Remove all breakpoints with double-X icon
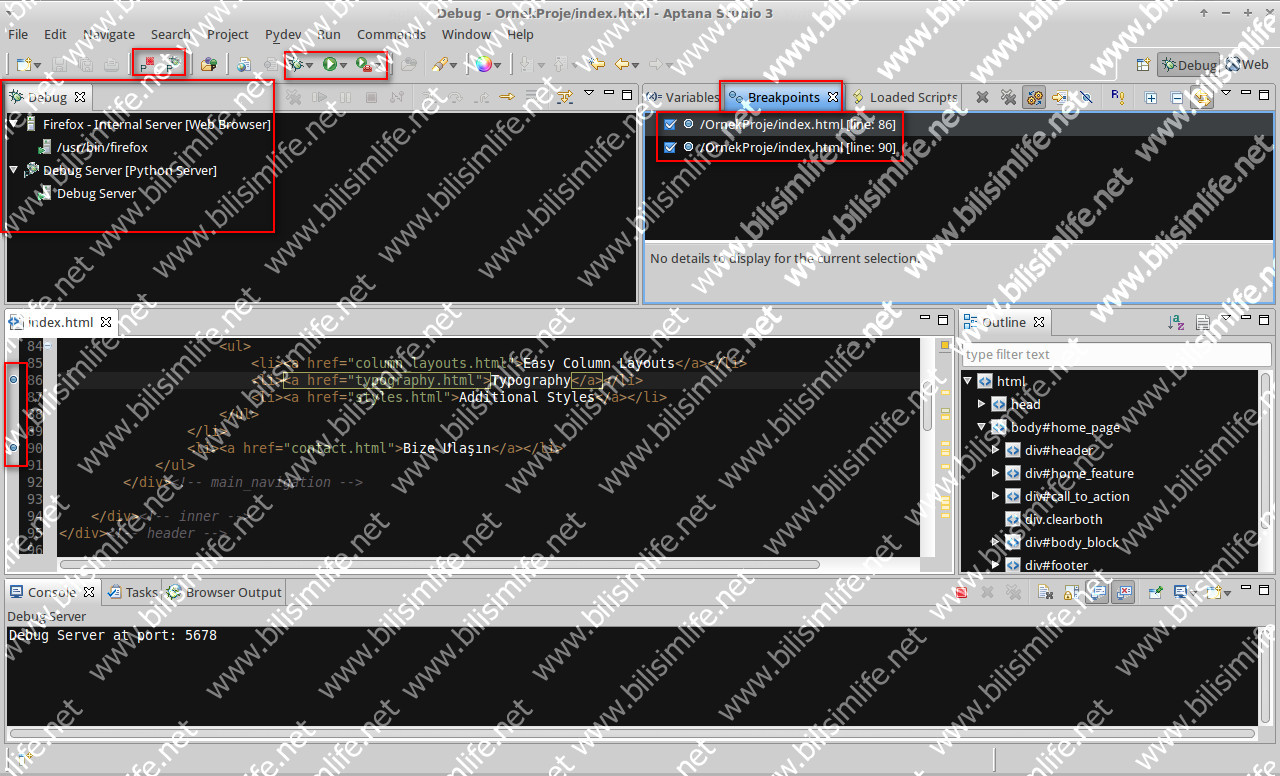Screen dimensions: 1280x776 pos(1008,97)
